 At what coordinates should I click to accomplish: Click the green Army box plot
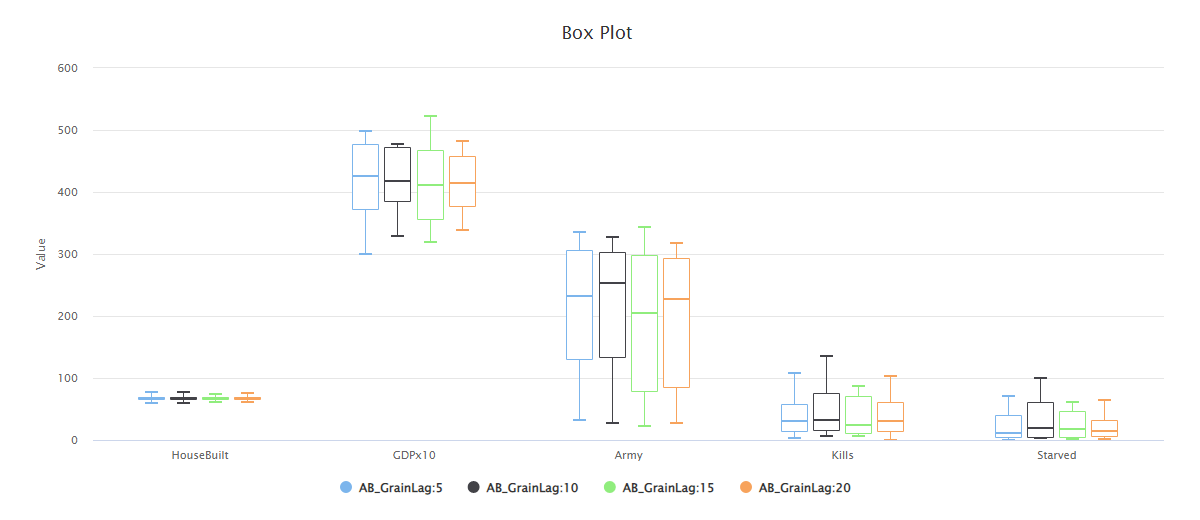click(644, 323)
